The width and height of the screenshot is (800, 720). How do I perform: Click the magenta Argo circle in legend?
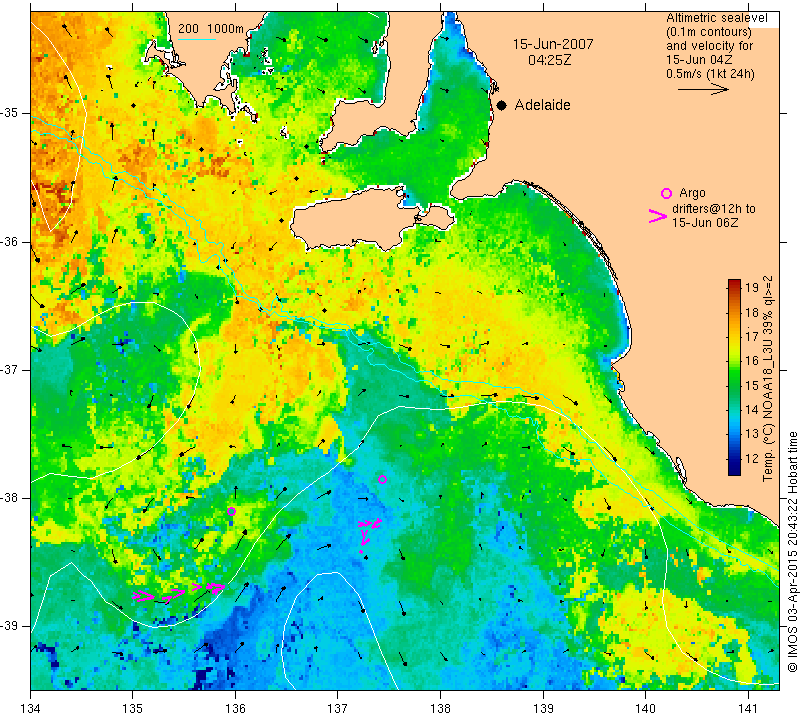666,193
